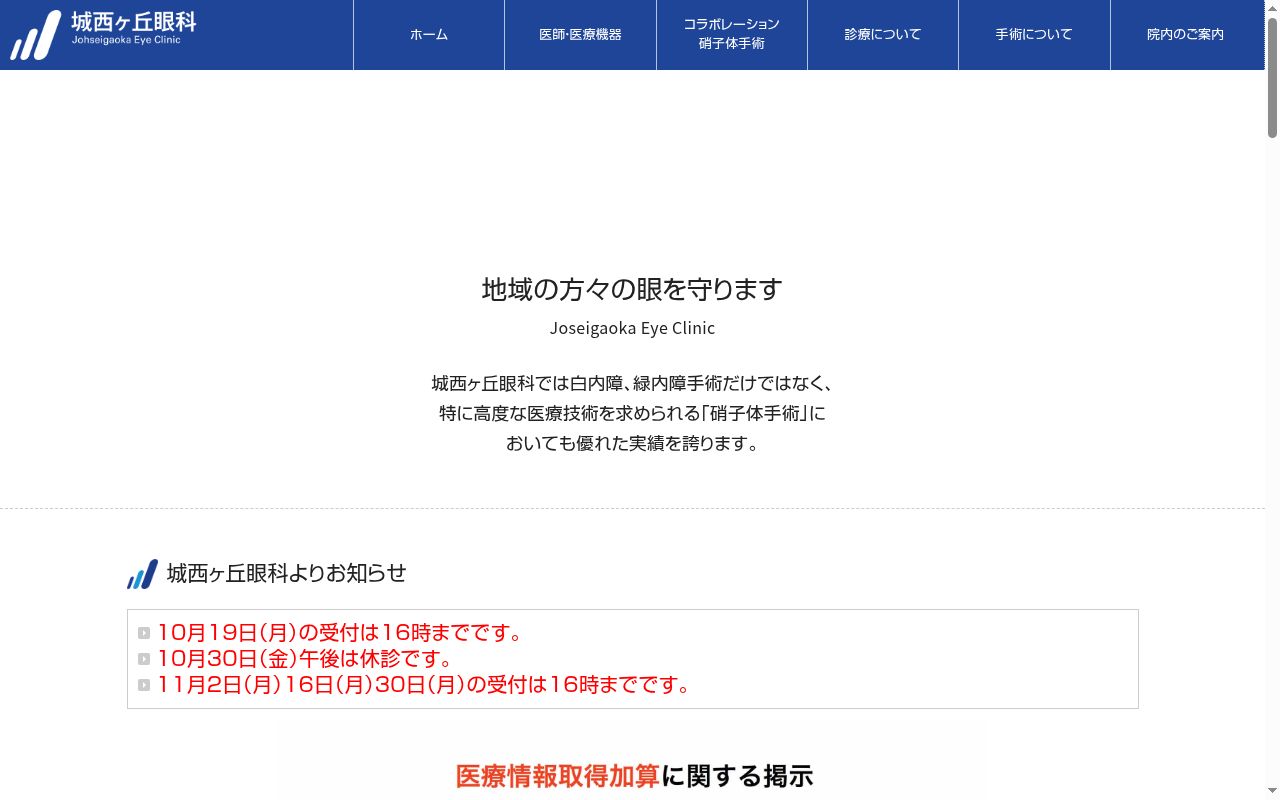Select the 10月19日(月)の受付は16時までです notice

click(341, 633)
